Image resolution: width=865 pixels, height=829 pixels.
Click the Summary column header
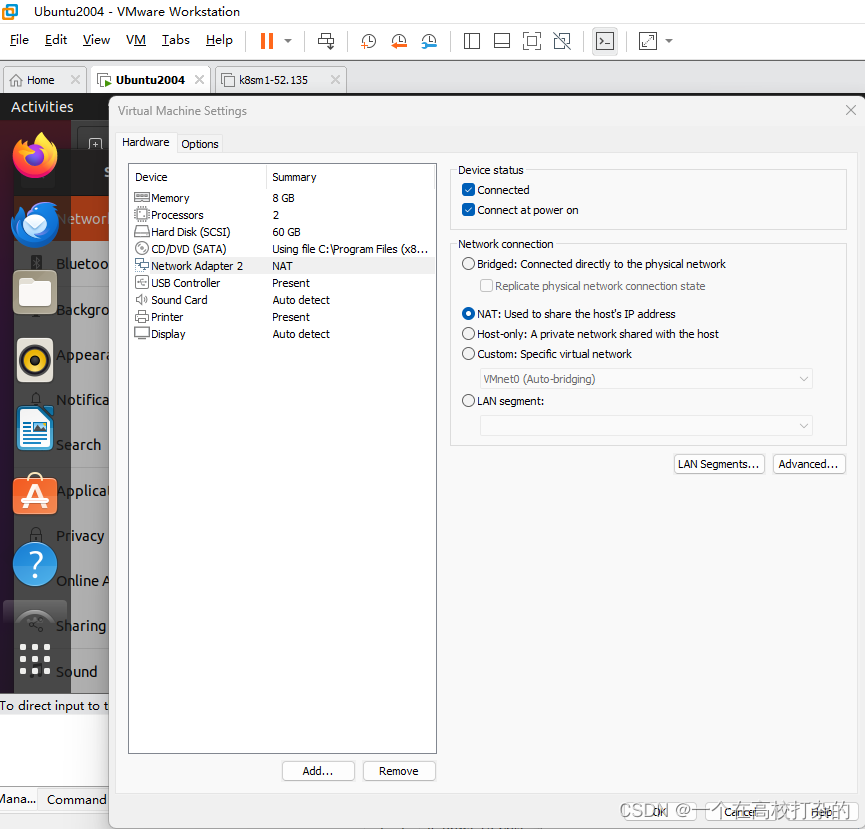(x=294, y=177)
